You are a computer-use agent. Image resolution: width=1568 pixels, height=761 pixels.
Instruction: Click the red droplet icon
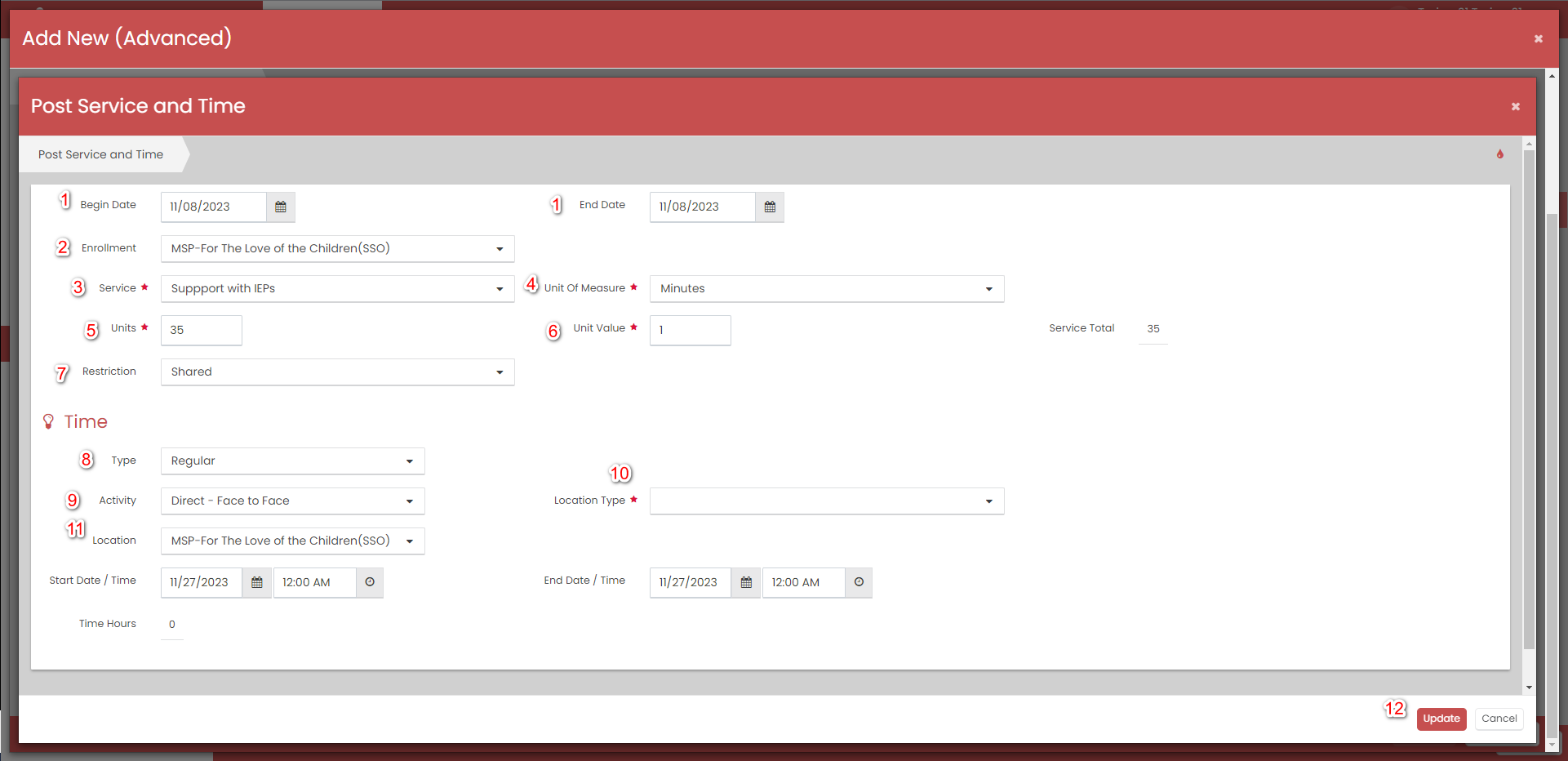[1499, 154]
